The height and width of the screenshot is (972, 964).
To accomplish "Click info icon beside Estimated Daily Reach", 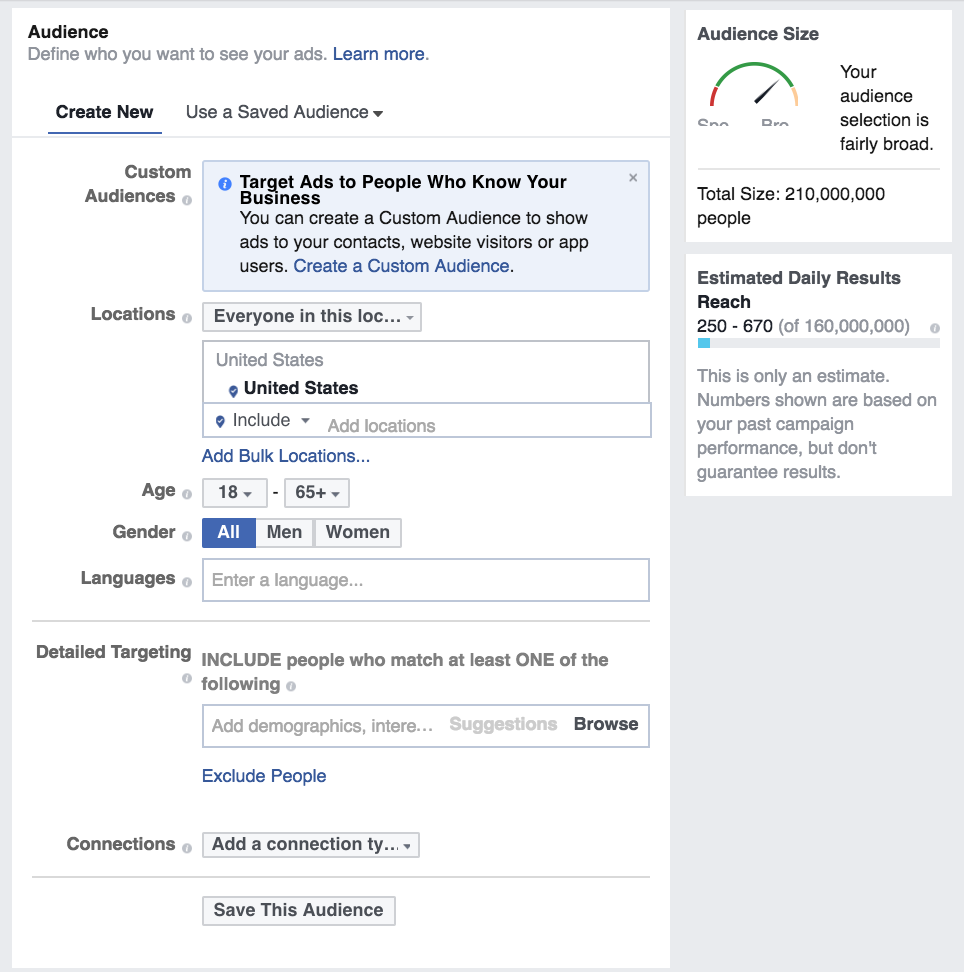I will [x=934, y=328].
